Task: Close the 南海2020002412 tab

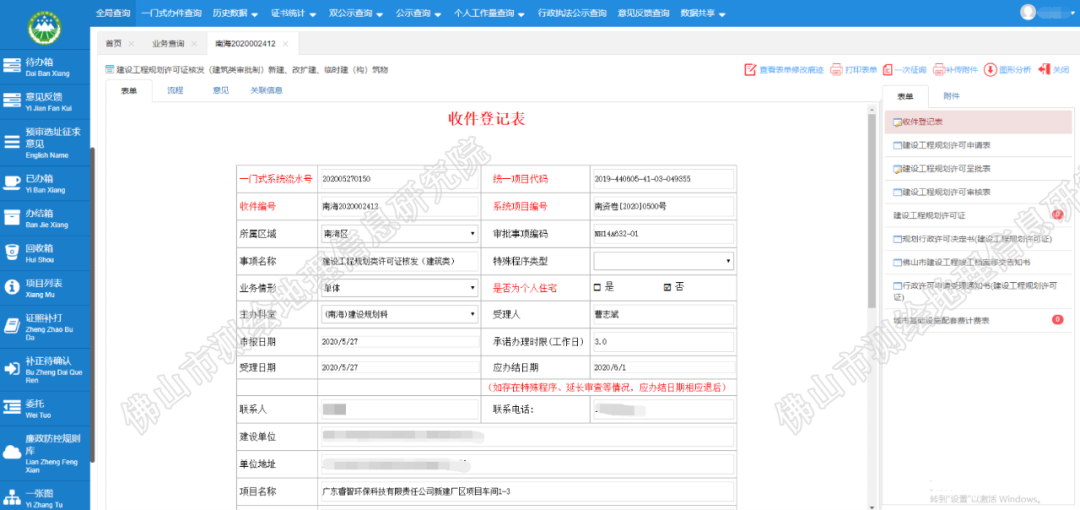Action: click(285, 43)
